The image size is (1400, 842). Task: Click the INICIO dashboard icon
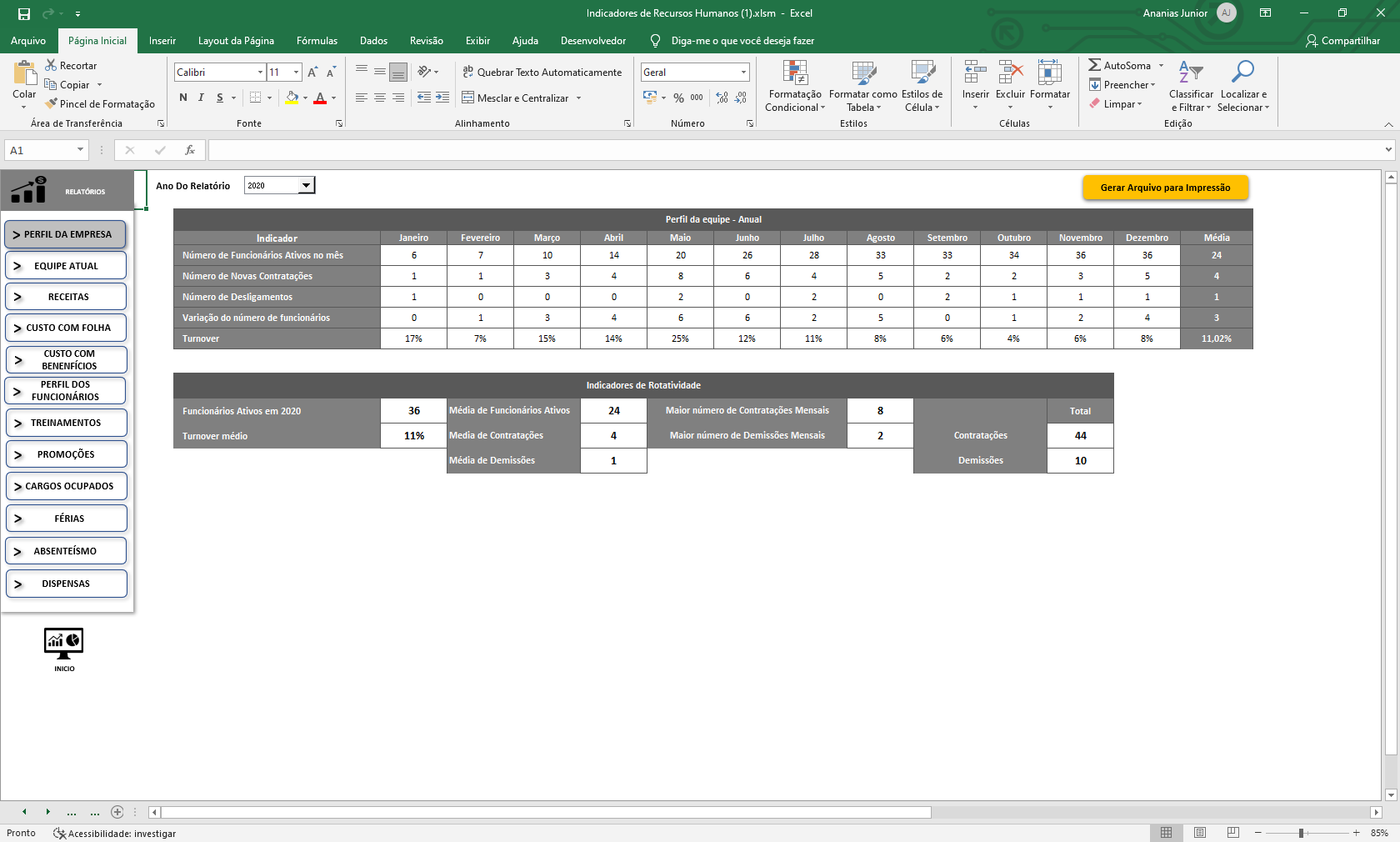click(64, 644)
